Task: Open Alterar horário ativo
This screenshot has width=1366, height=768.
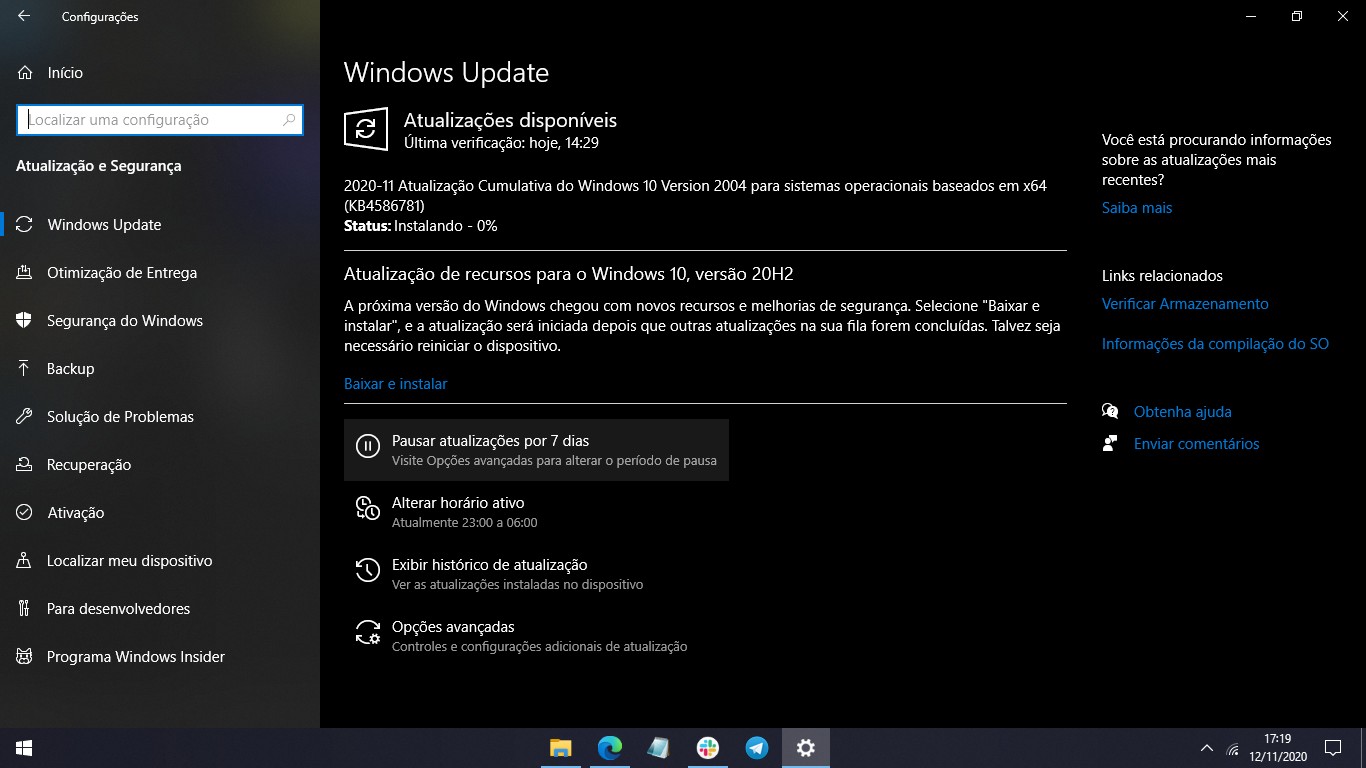Action: point(536,512)
